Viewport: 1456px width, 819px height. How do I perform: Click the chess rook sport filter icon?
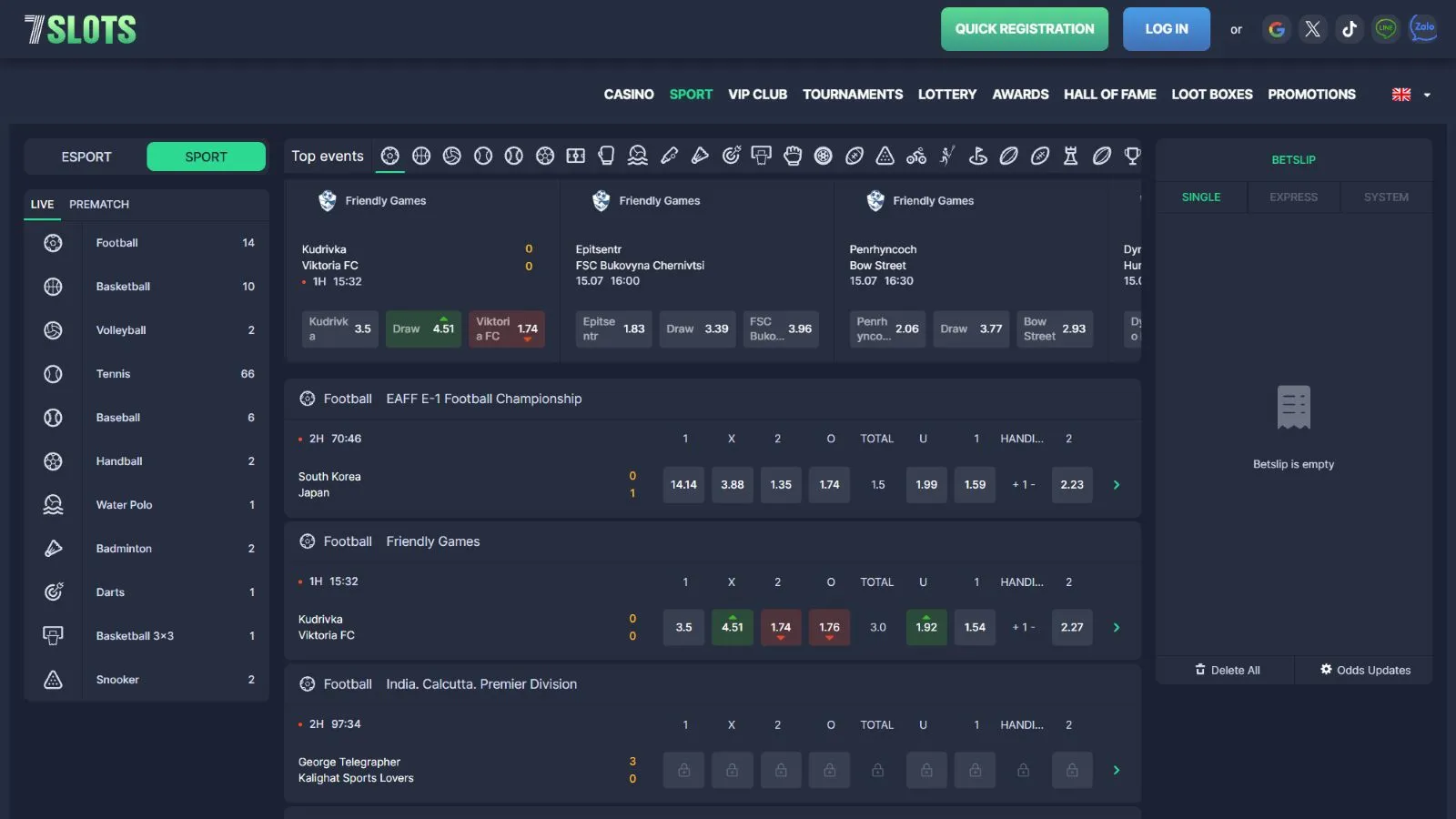[x=1070, y=157]
